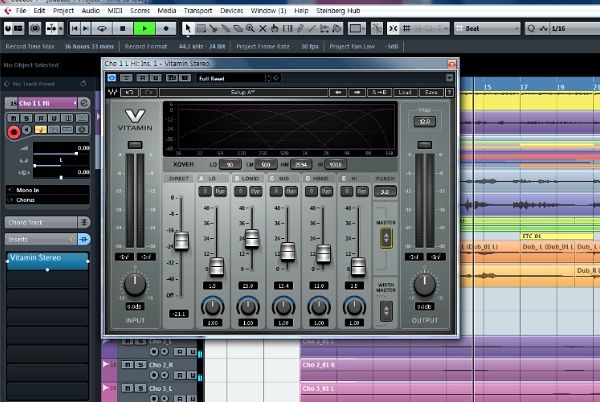Toggle the Monitor speaker button in inspector
This screenshot has height=402, width=600.
click(27, 130)
